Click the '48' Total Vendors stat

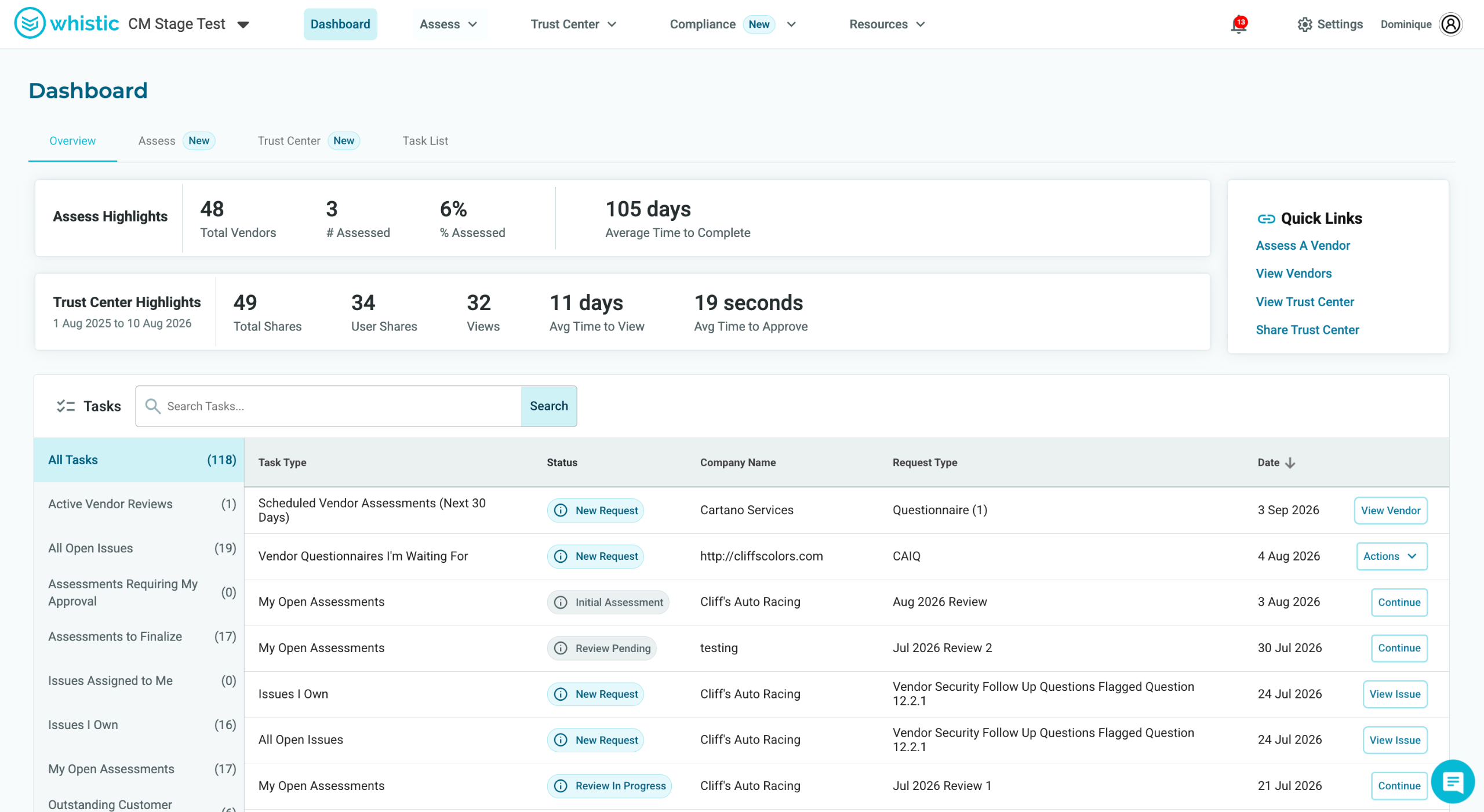[x=212, y=209]
